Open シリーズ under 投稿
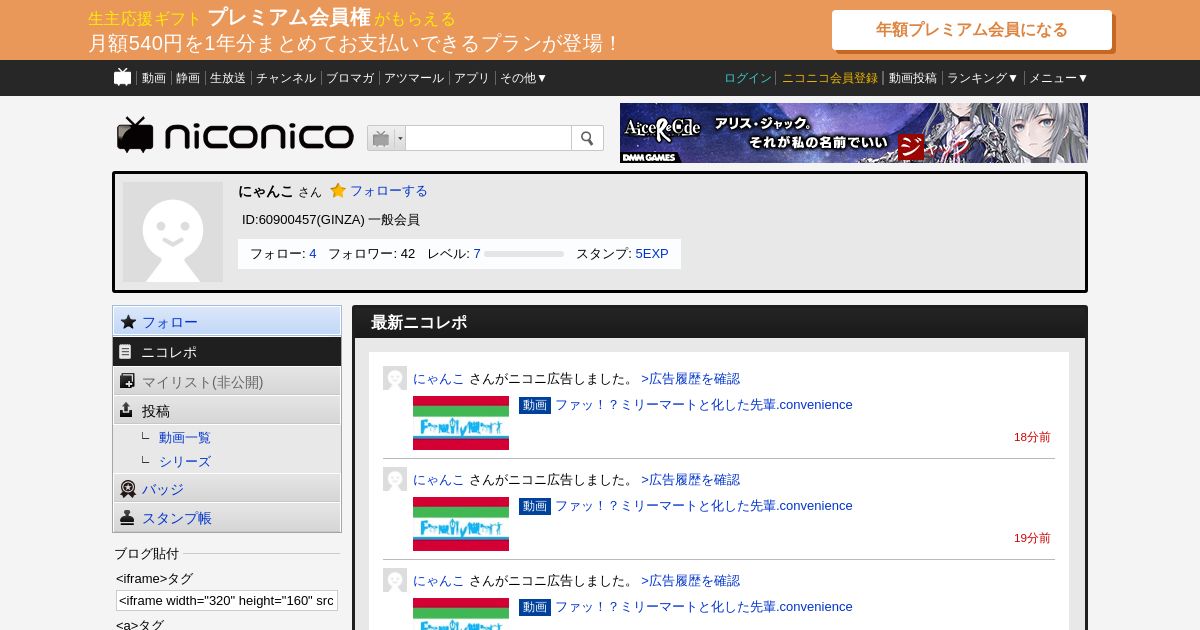 coord(185,462)
